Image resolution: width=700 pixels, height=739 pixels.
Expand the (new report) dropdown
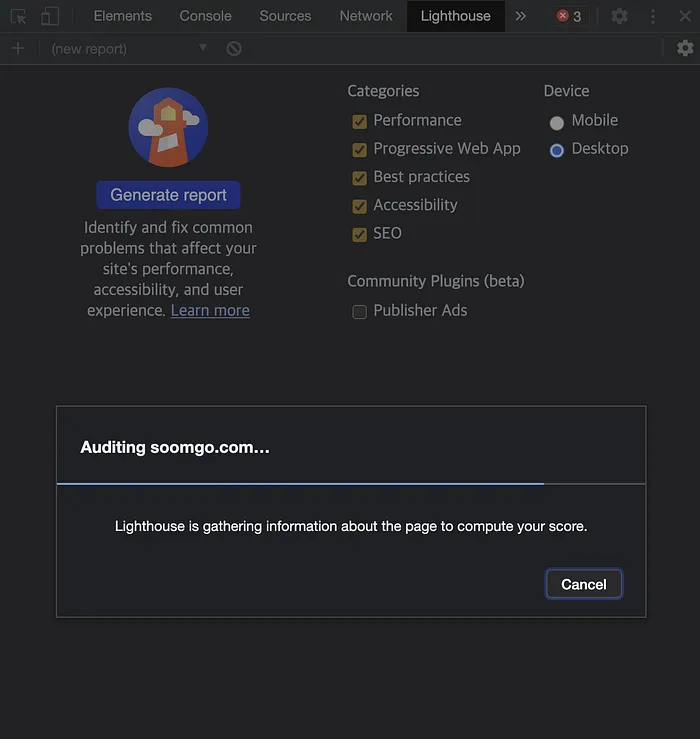tap(203, 48)
